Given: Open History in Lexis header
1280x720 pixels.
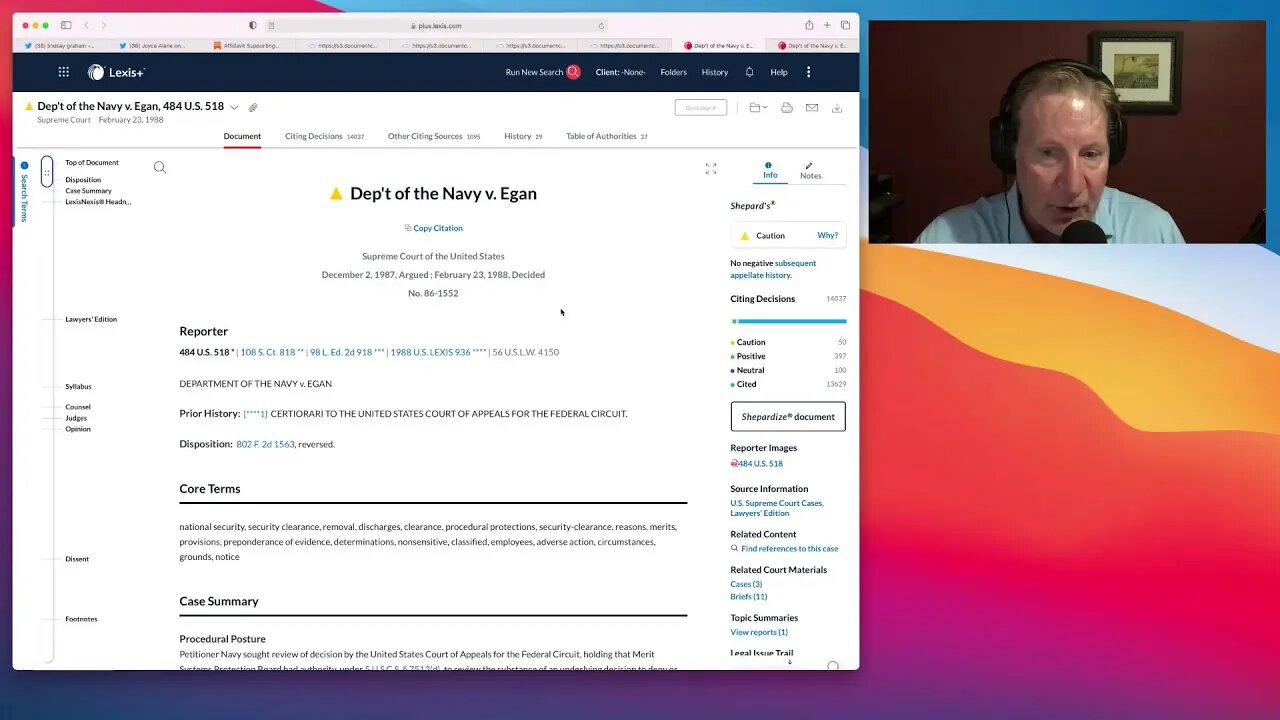Looking at the screenshot, I should (715, 72).
